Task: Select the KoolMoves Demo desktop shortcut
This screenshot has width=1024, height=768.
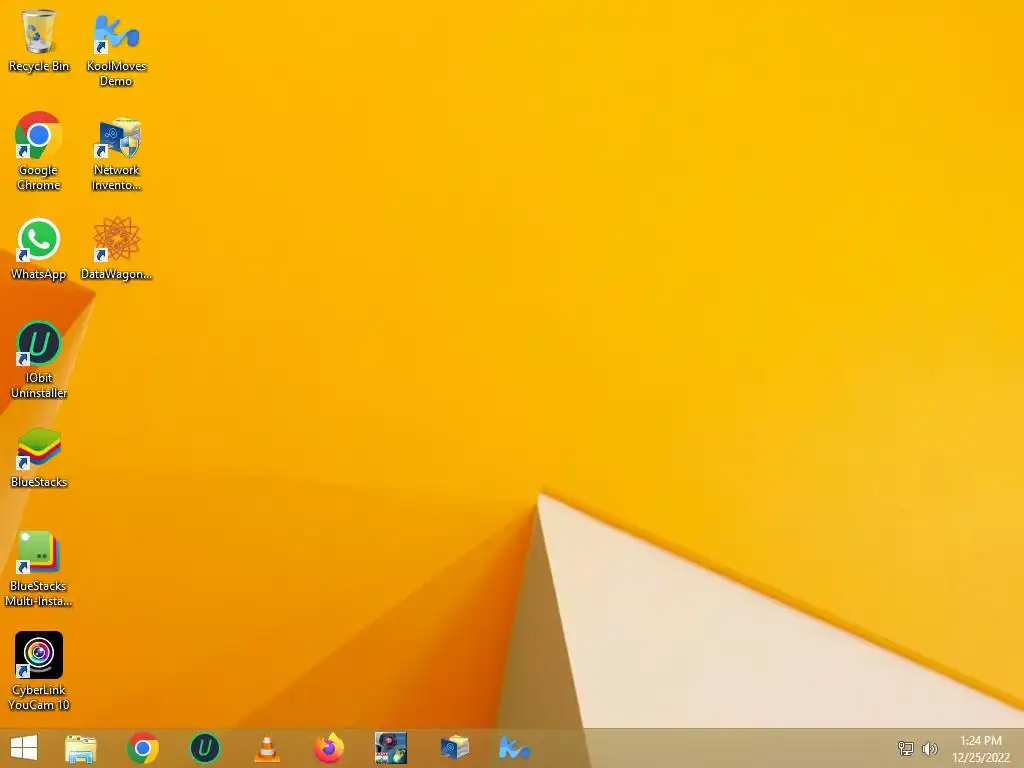Action: pyautogui.click(x=116, y=50)
